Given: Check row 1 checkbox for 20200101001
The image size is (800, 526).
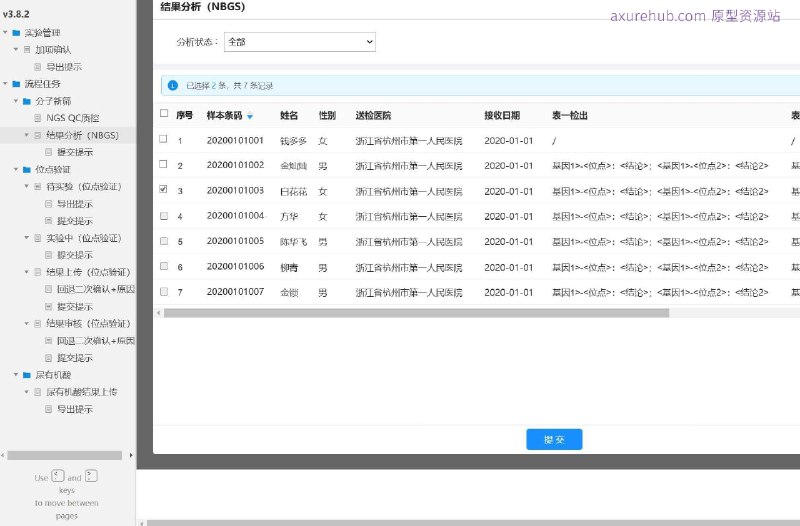Looking at the screenshot, I should point(163,139).
